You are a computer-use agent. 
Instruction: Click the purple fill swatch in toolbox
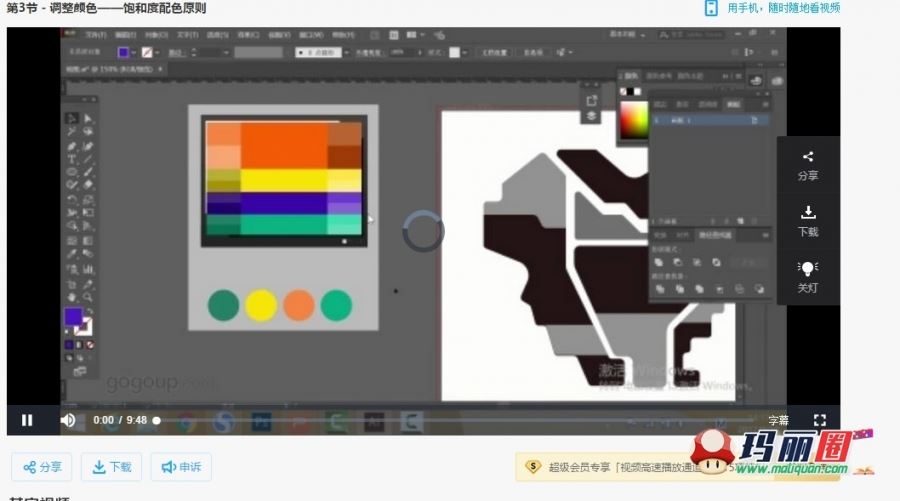(73, 317)
